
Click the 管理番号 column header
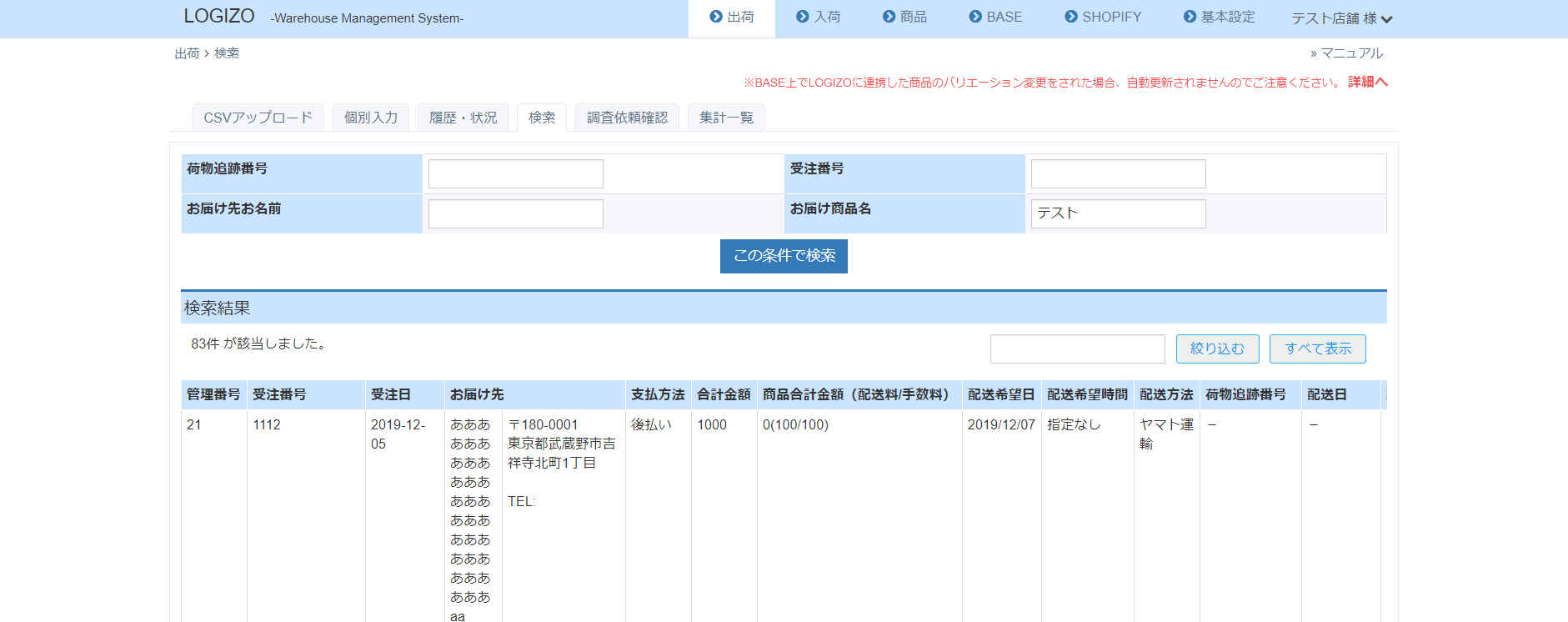pyautogui.click(x=213, y=394)
